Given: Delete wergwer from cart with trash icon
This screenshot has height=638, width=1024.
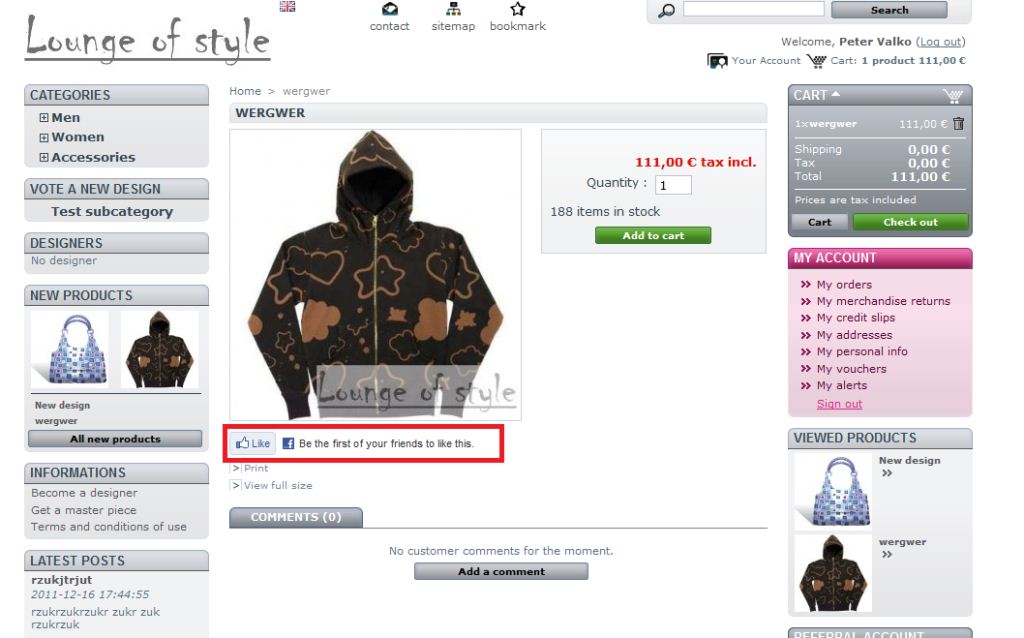Looking at the screenshot, I should pyautogui.click(x=958, y=123).
